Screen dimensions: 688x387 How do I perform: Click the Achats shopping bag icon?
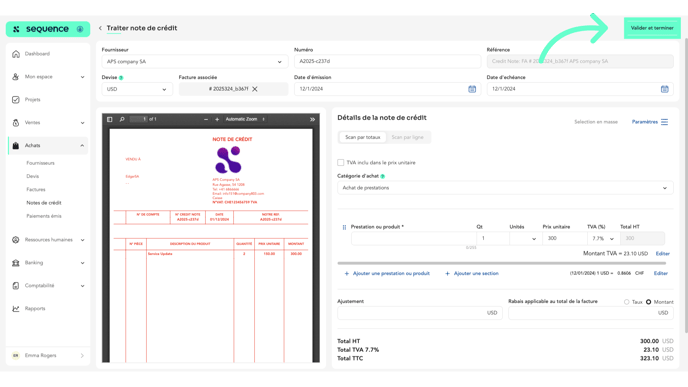16,146
